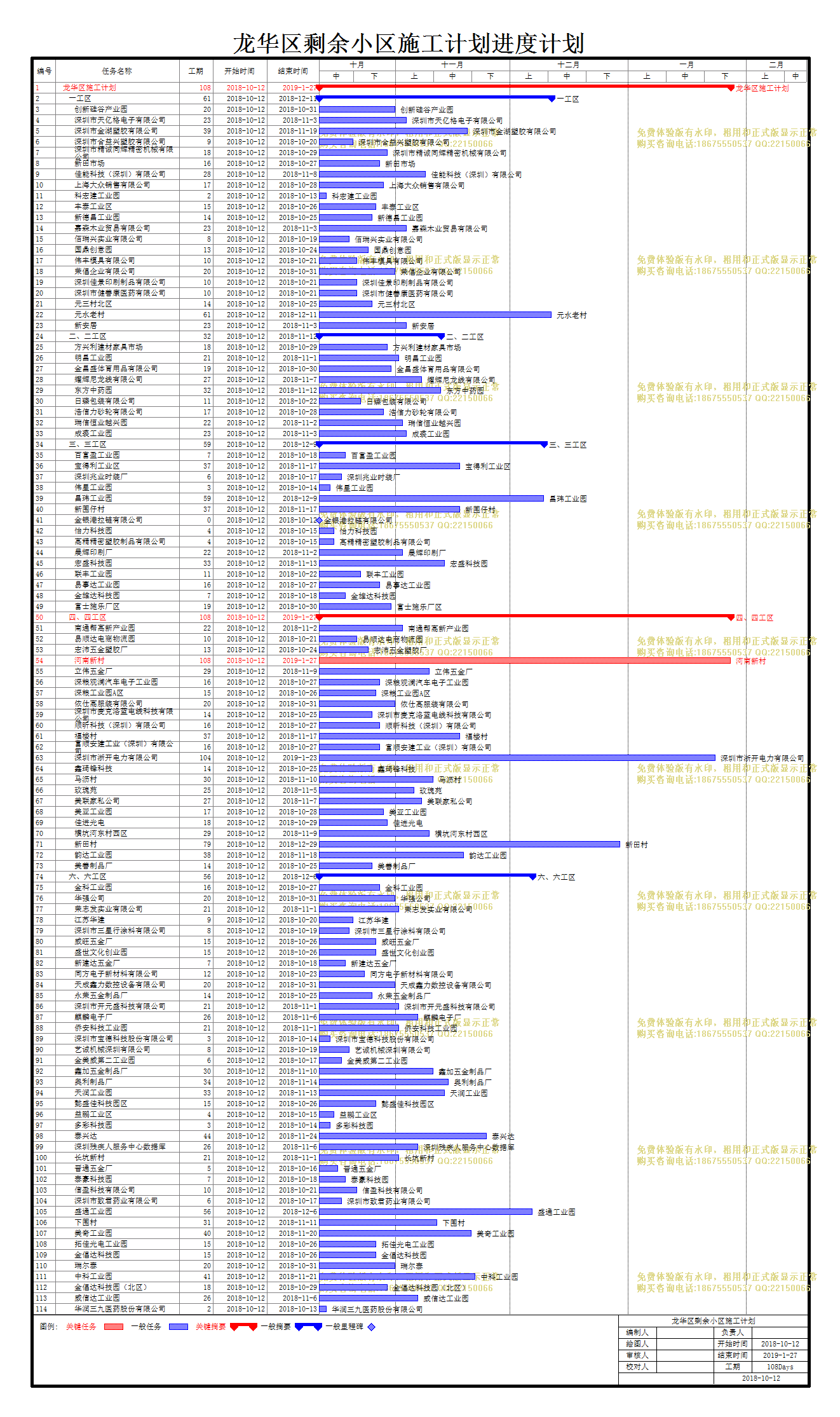840x1417 pixels.
Task: Select the 结束时间 column header
Action: point(293,71)
